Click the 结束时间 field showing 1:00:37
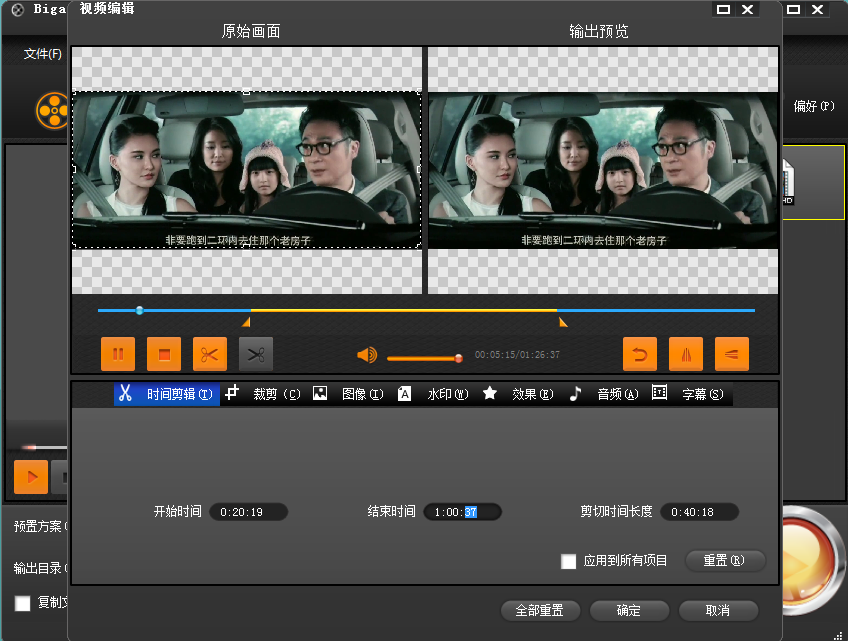The height and width of the screenshot is (641, 848). click(x=462, y=512)
